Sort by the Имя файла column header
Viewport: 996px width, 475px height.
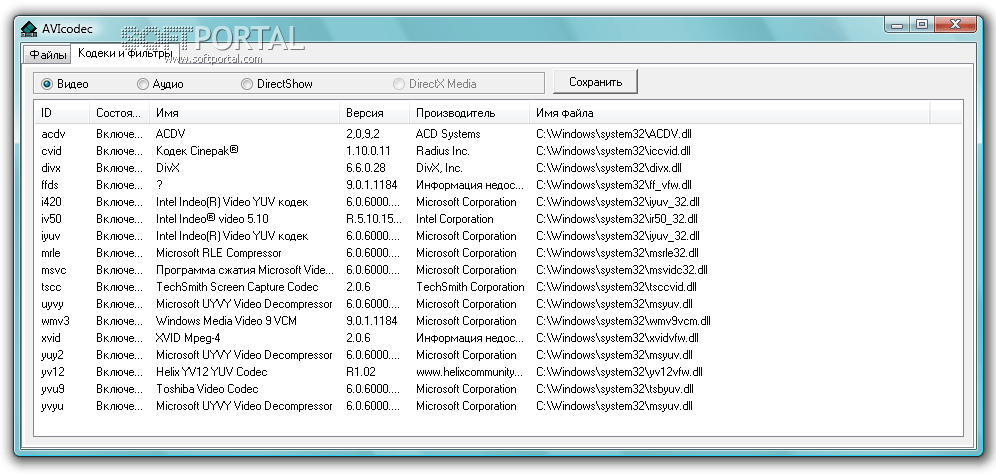[x=730, y=113]
